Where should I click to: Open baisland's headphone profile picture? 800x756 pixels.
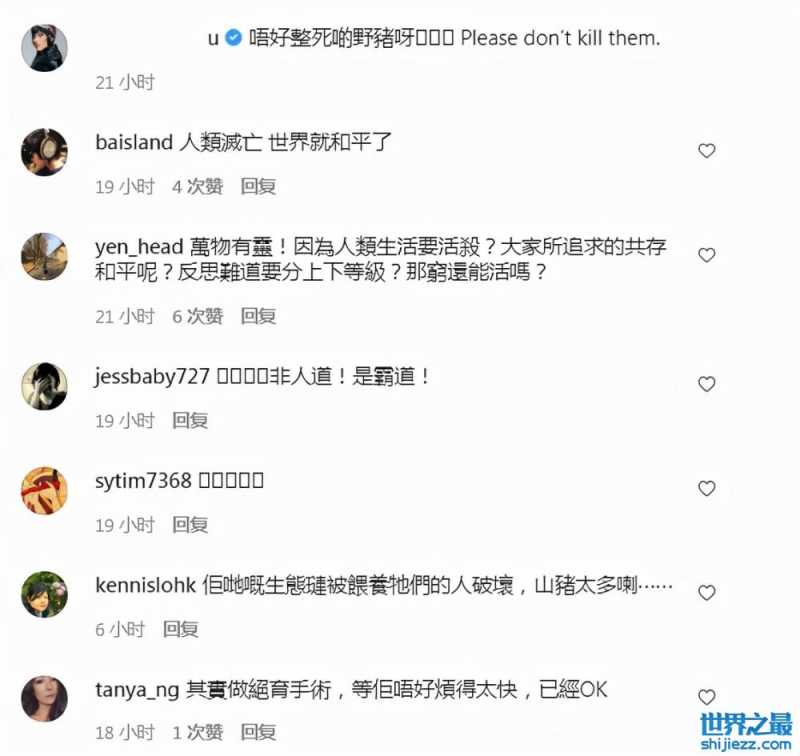tap(44, 152)
